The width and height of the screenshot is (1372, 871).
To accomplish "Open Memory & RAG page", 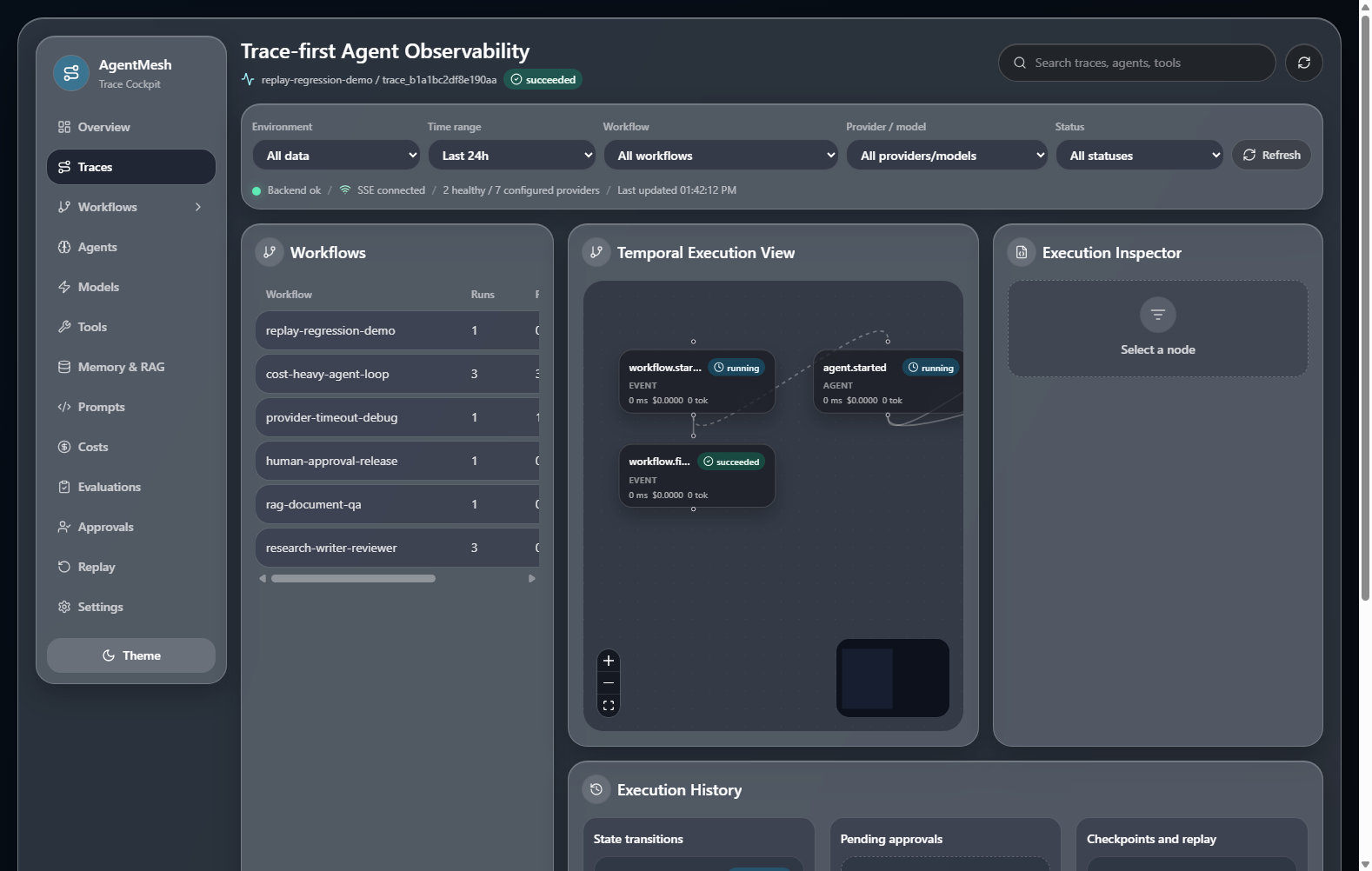I will pos(131,367).
